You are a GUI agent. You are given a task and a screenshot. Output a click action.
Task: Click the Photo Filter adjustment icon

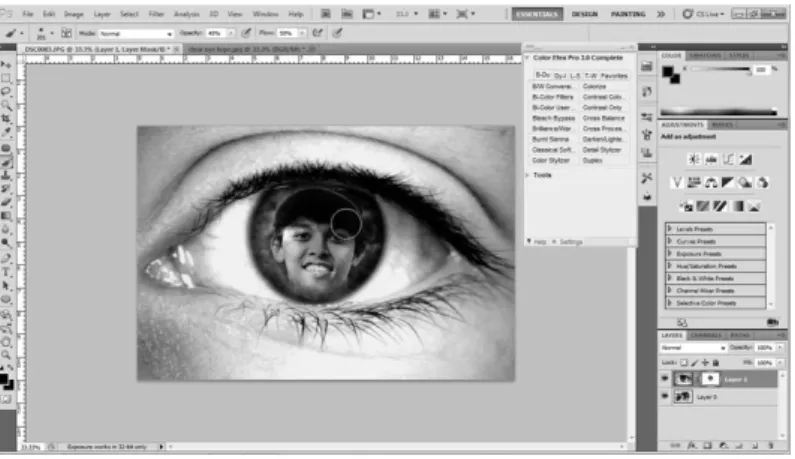click(x=745, y=183)
